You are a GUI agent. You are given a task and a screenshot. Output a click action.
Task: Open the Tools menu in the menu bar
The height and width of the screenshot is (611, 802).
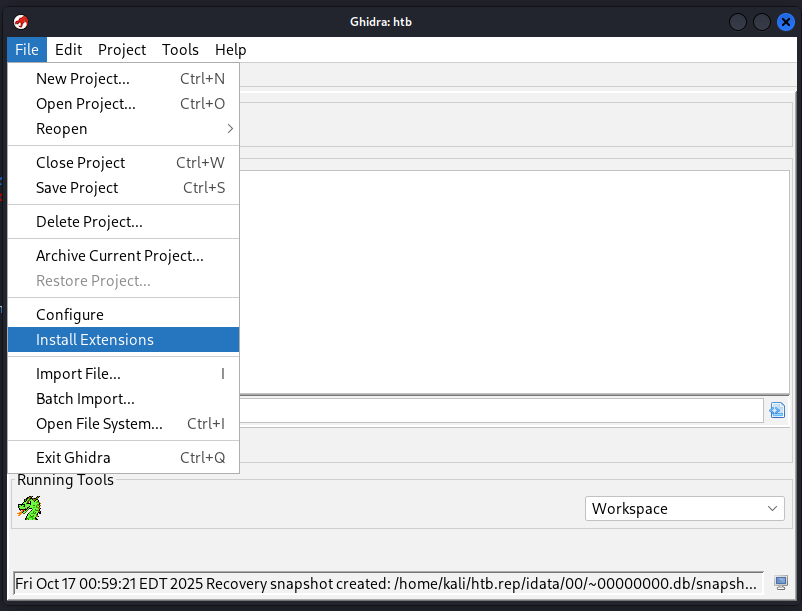pos(180,50)
